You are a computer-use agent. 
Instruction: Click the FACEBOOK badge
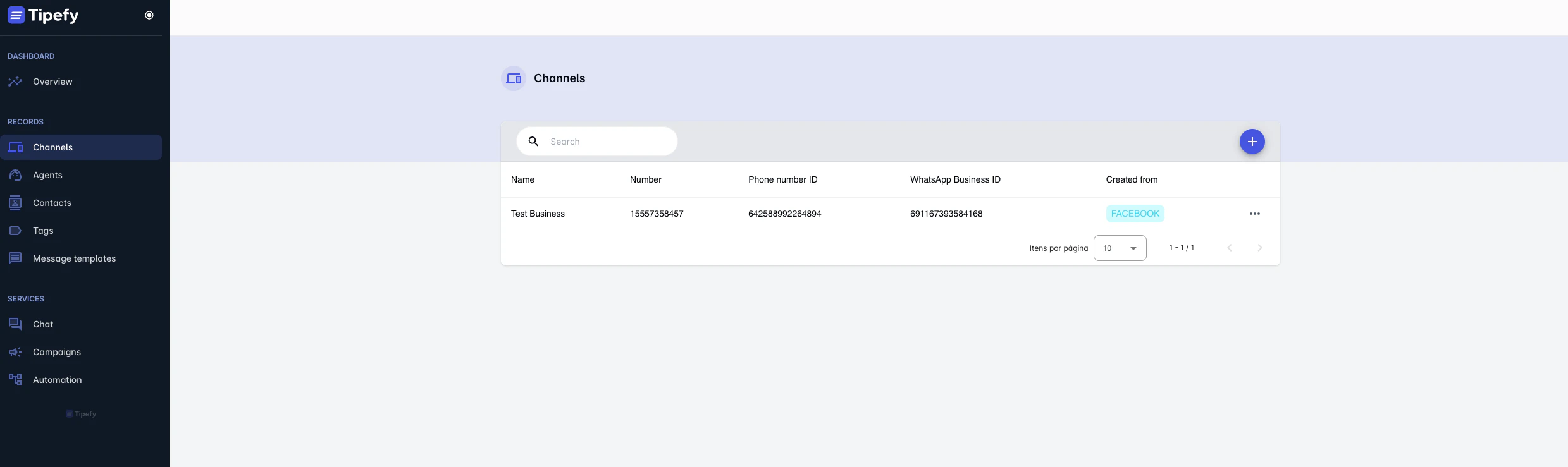[x=1135, y=214]
